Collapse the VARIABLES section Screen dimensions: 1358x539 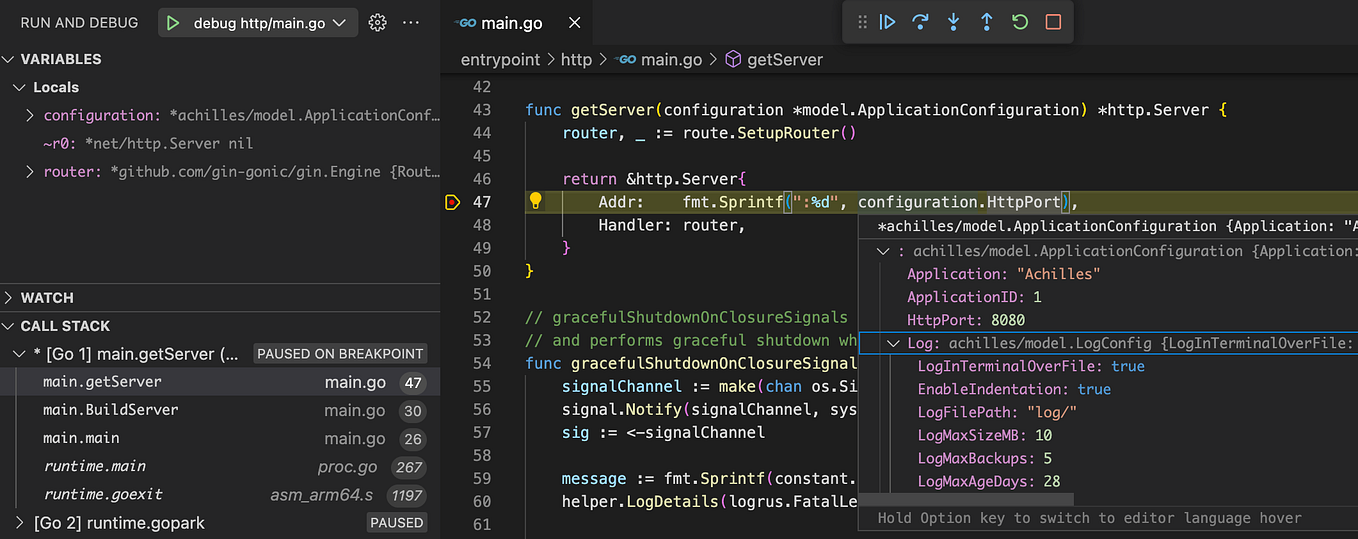coord(9,59)
